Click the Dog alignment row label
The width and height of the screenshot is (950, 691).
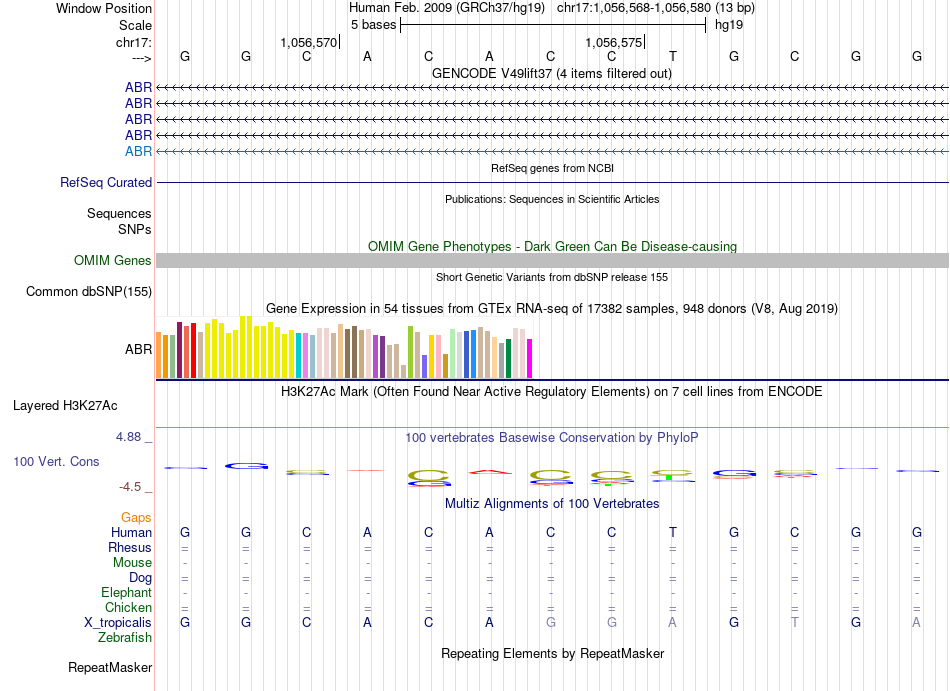[x=140, y=578]
